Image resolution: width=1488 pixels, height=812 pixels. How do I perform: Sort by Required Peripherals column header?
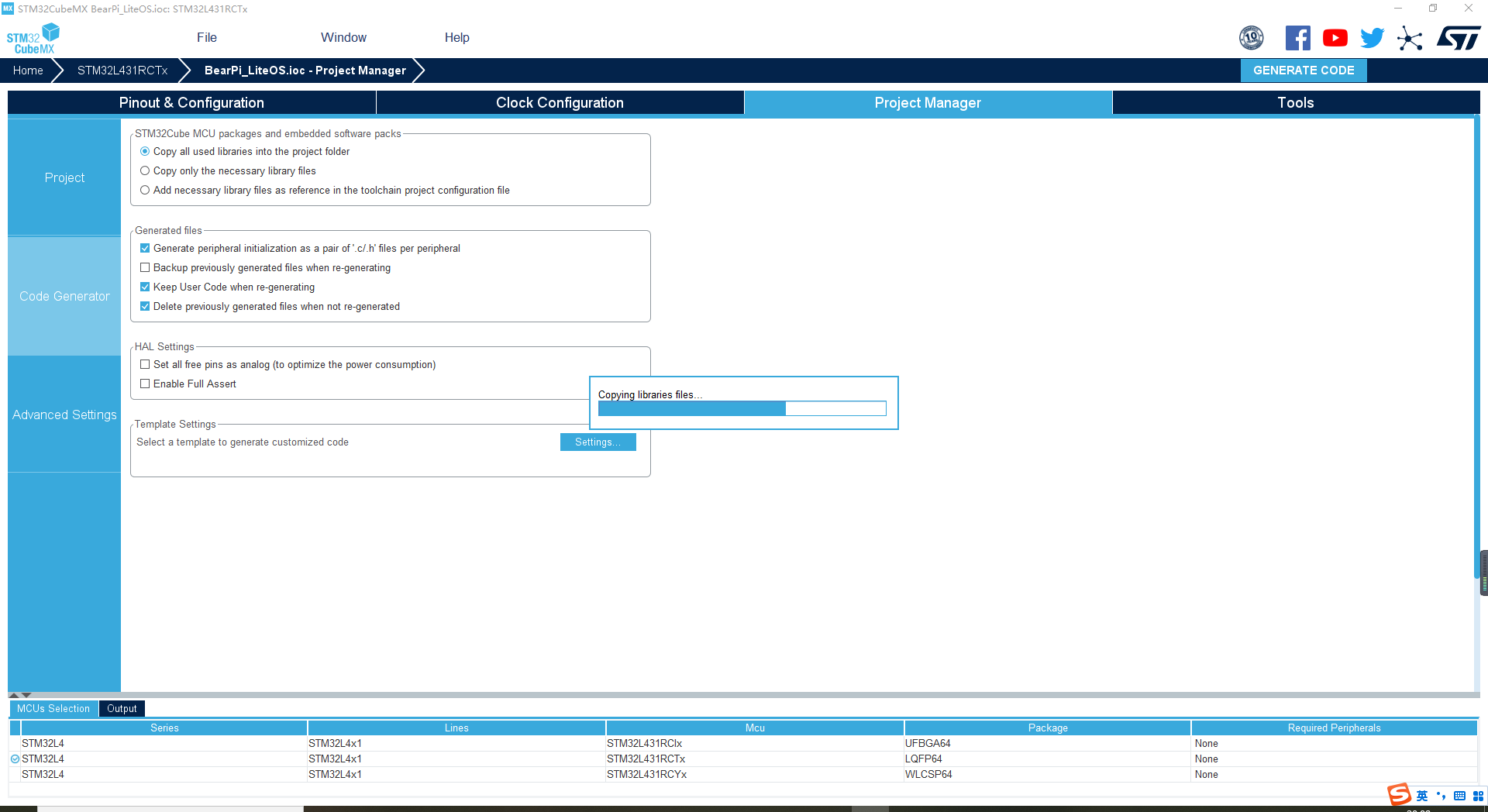coord(1334,728)
